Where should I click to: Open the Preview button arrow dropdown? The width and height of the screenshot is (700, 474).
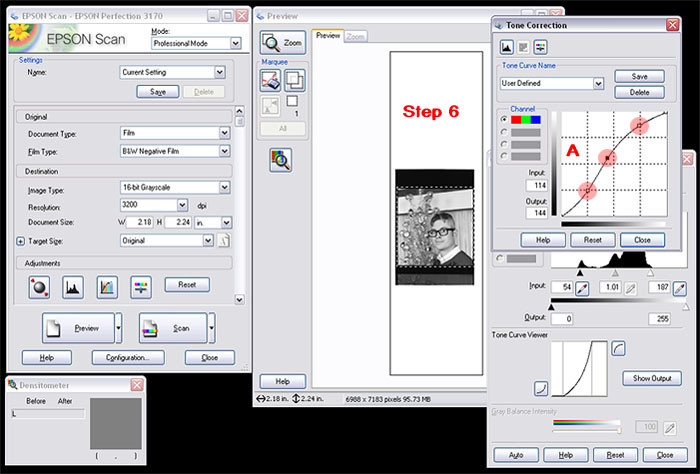click(119, 328)
